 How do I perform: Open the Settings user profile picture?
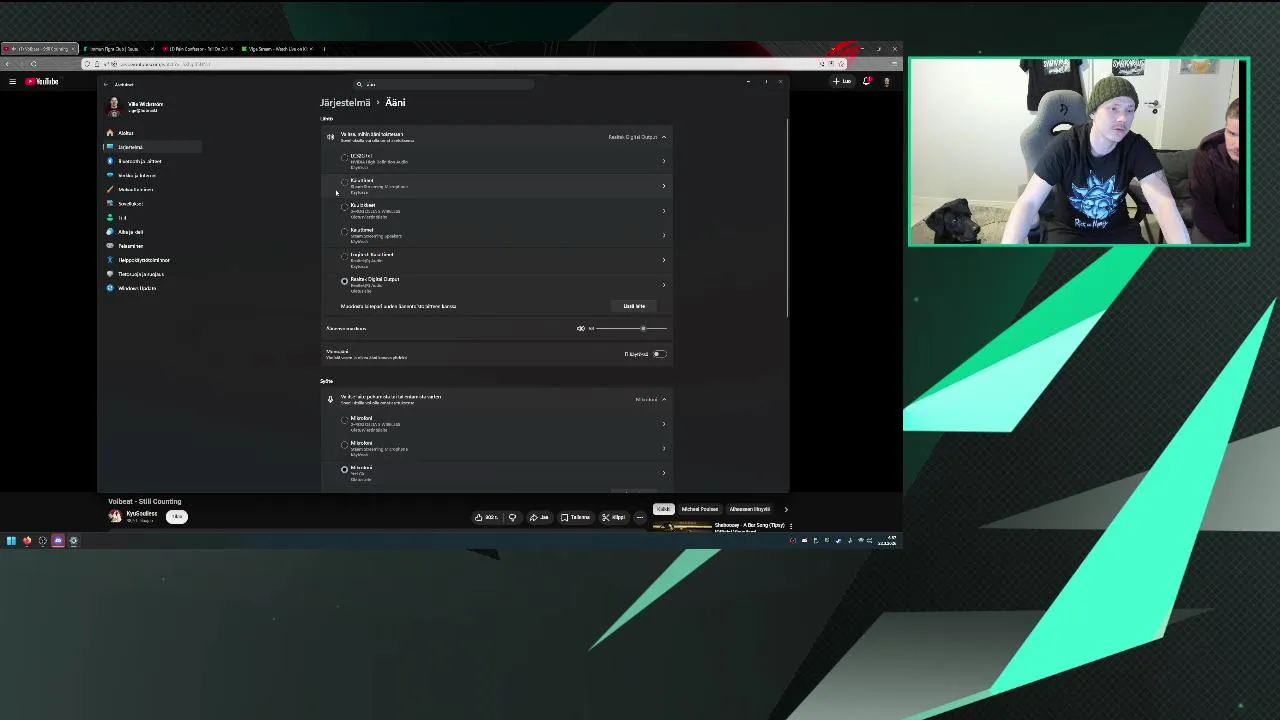(x=114, y=106)
